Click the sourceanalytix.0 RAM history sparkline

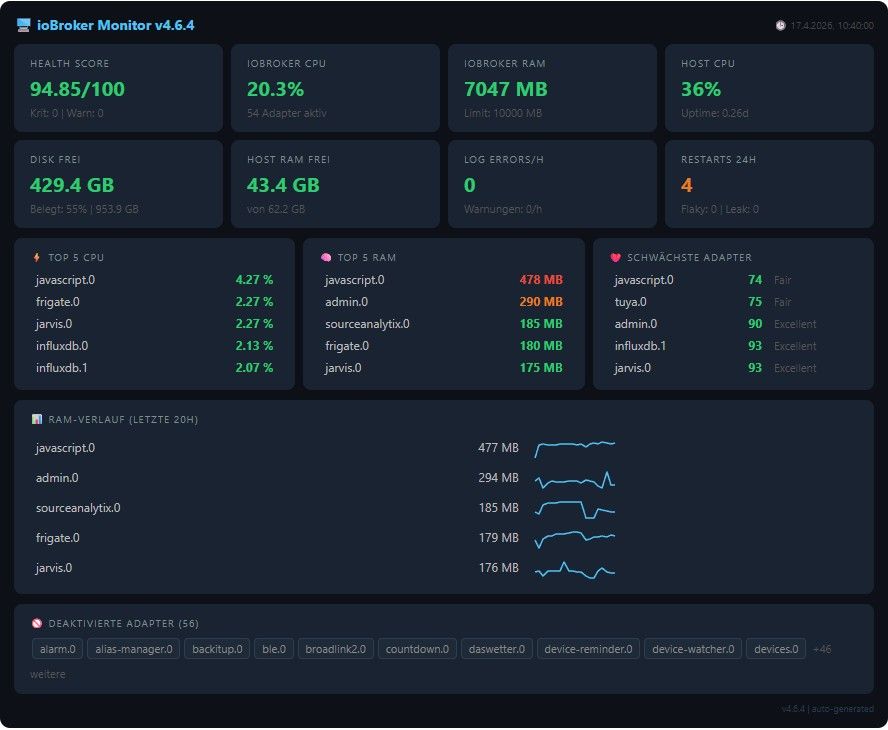click(575, 508)
